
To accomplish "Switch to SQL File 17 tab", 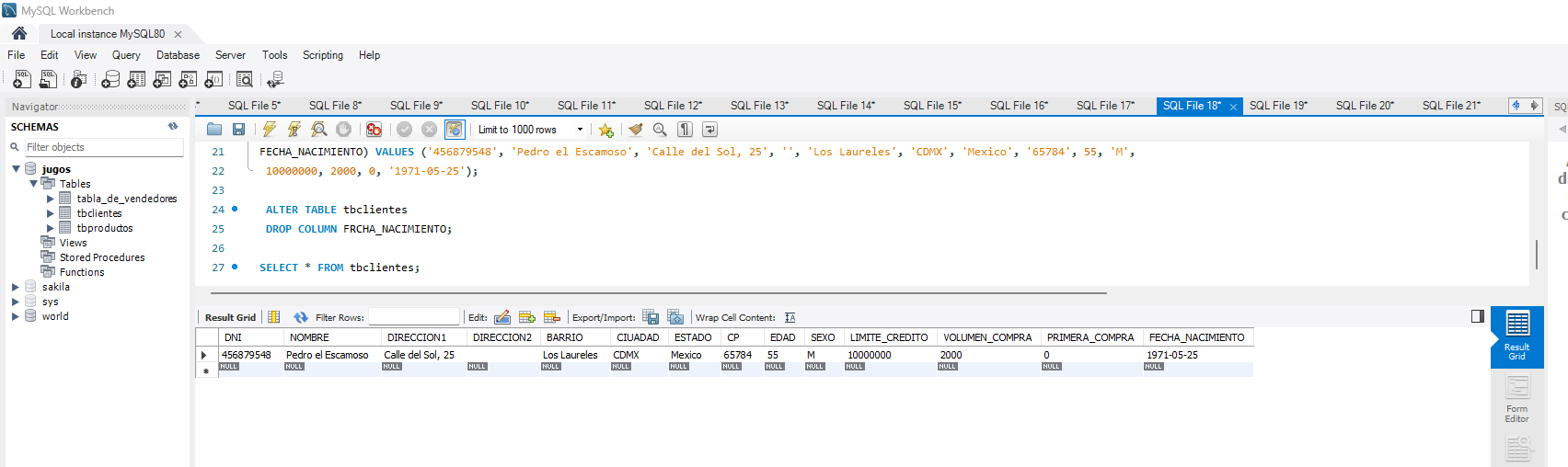I will tap(1105, 106).
